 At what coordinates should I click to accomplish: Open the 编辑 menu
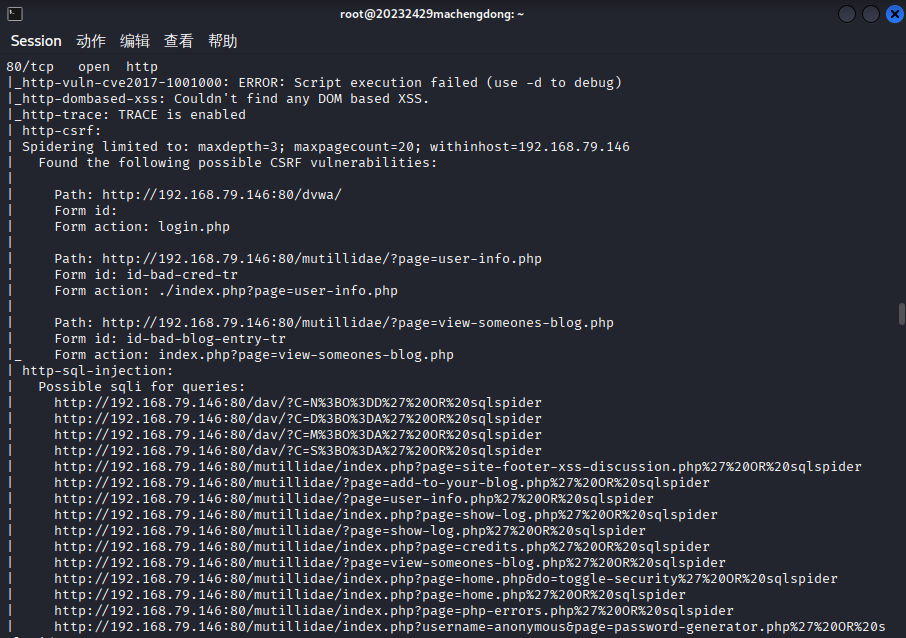(135, 41)
